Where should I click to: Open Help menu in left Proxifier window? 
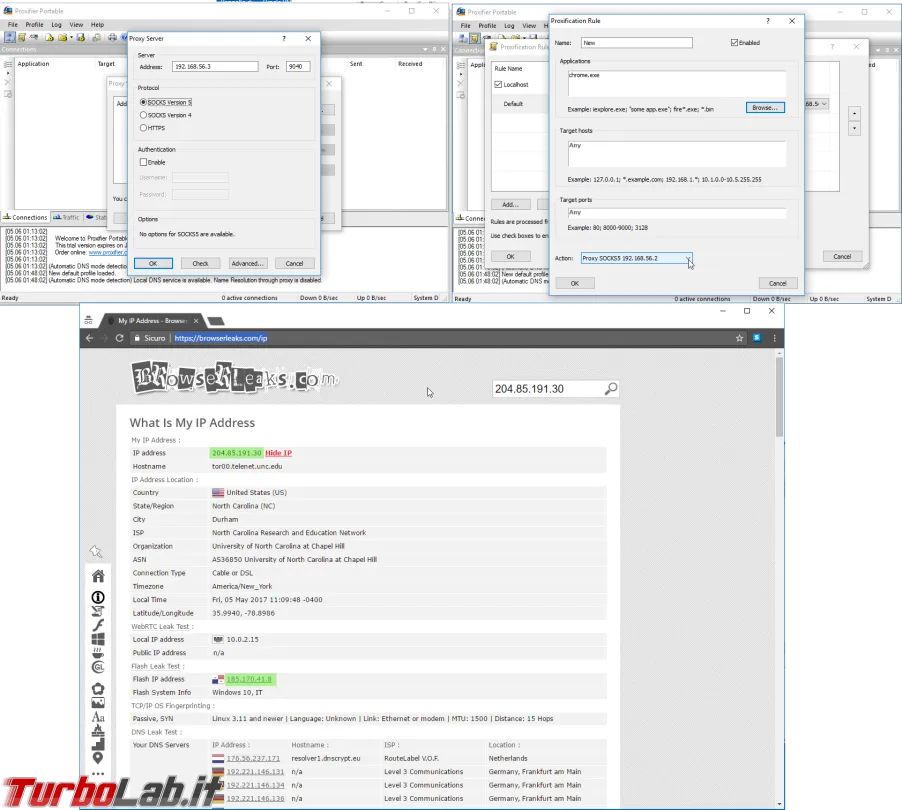click(97, 25)
